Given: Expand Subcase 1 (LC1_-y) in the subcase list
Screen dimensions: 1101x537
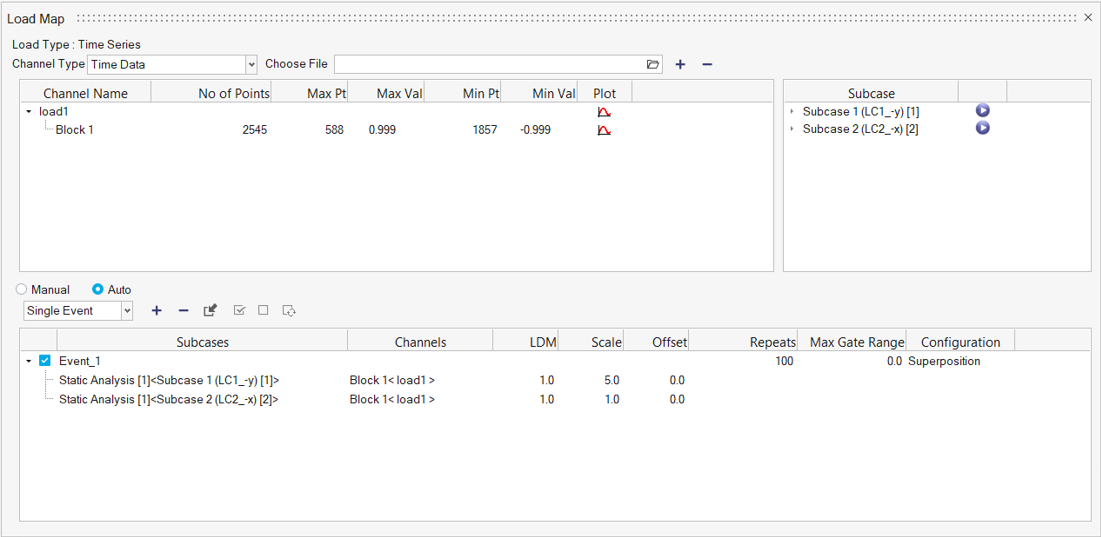Looking at the screenshot, I should pos(793,111).
